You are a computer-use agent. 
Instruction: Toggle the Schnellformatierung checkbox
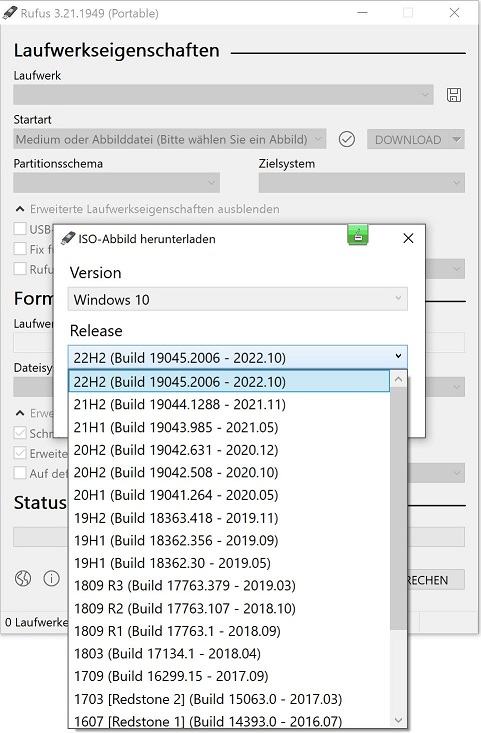[20, 433]
